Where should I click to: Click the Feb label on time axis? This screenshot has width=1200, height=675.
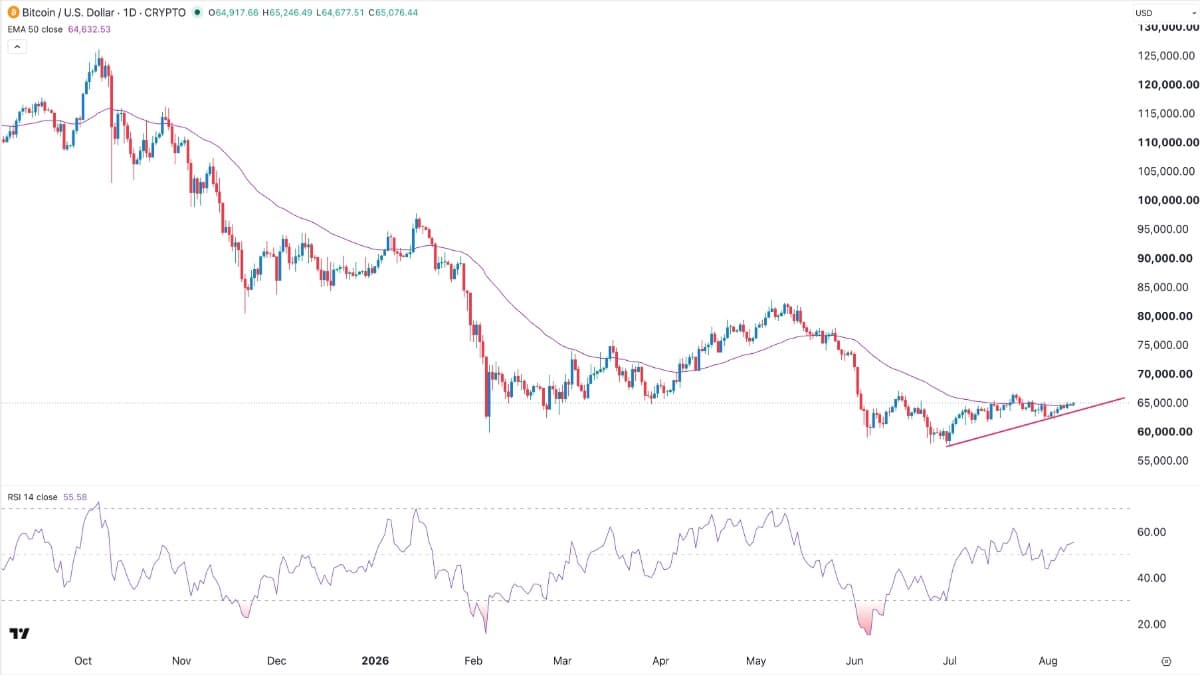pyautogui.click(x=475, y=661)
